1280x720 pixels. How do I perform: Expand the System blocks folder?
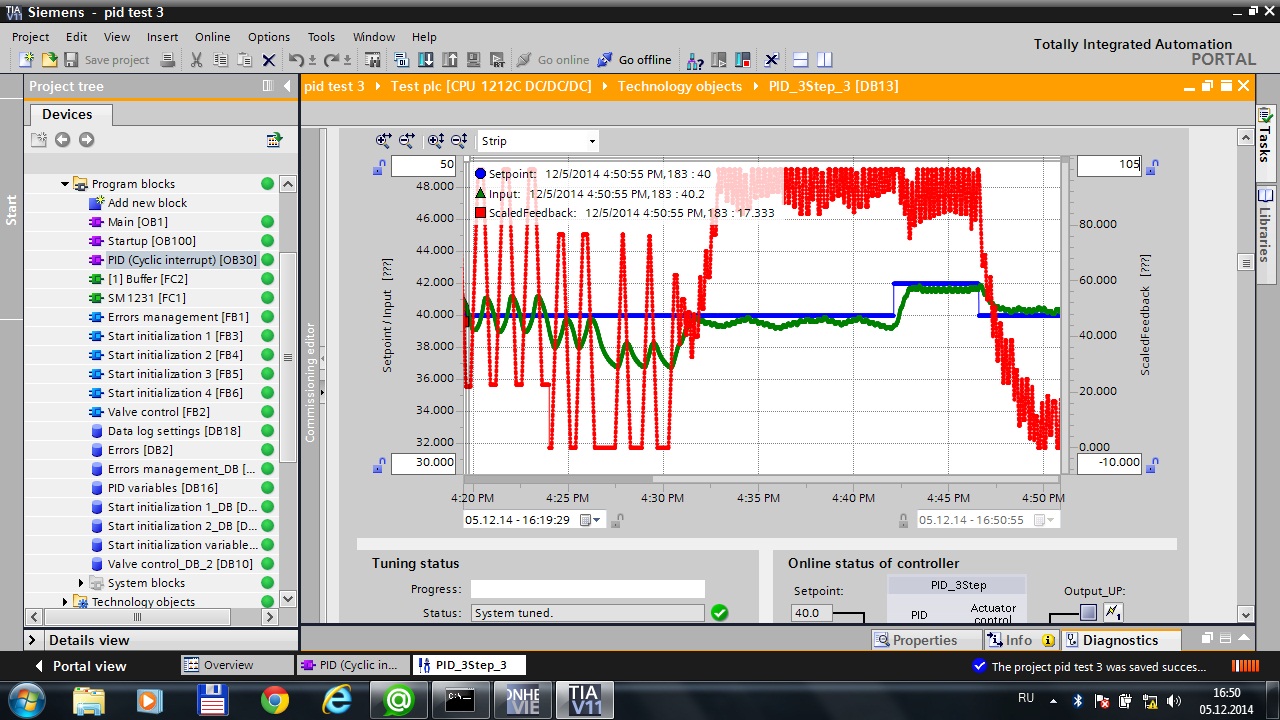tap(81, 583)
